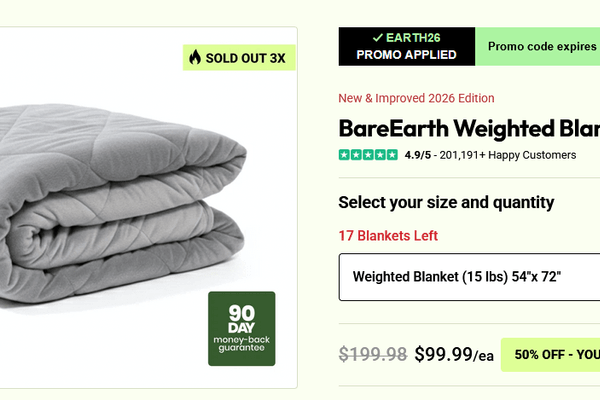The width and height of the screenshot is (600, 400).
Task: Click the New & Improved 2026 Edition text
Action: coord(416,98)
